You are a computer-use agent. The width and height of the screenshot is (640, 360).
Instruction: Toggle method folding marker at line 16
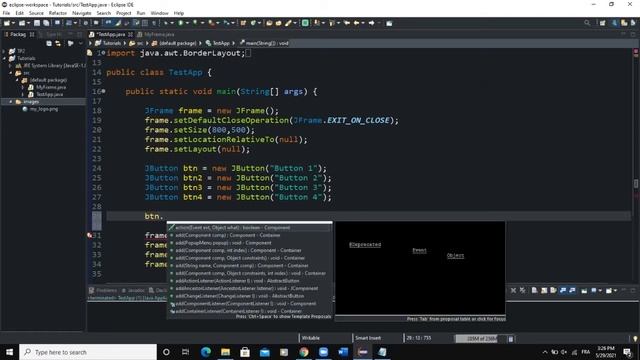point(104,91)
